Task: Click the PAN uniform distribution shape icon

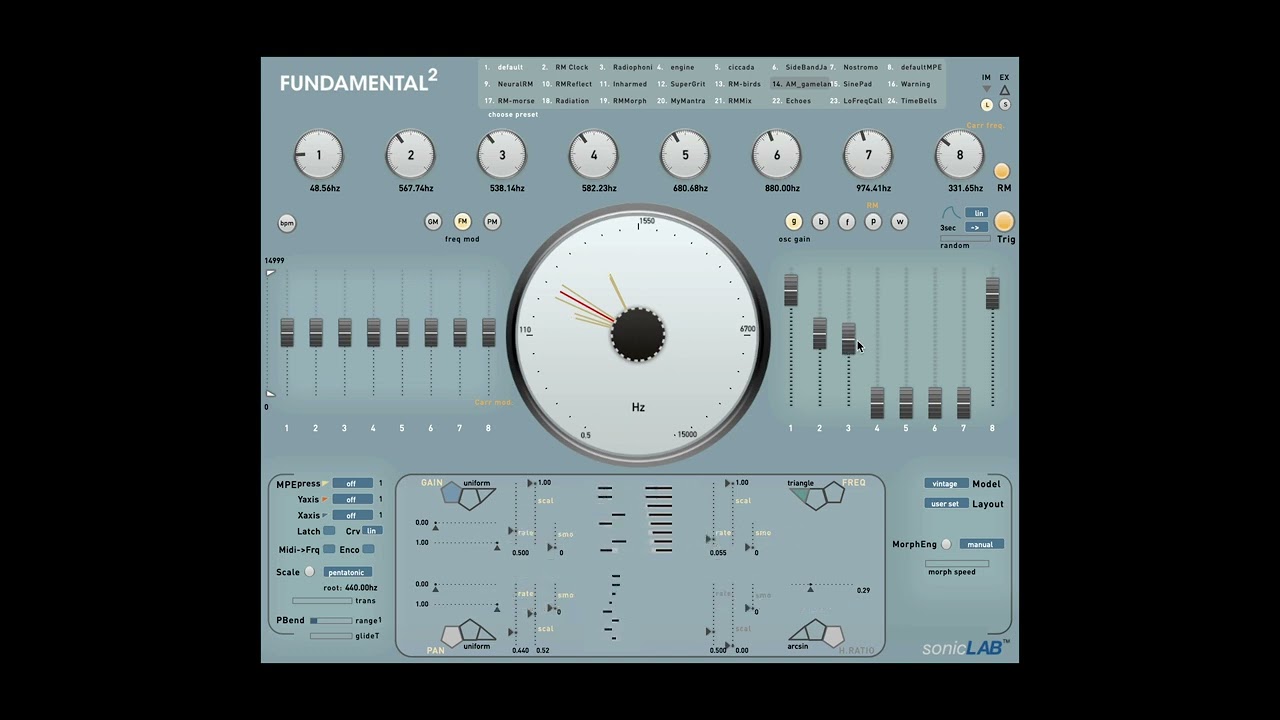Action: (x=469, y=632)
